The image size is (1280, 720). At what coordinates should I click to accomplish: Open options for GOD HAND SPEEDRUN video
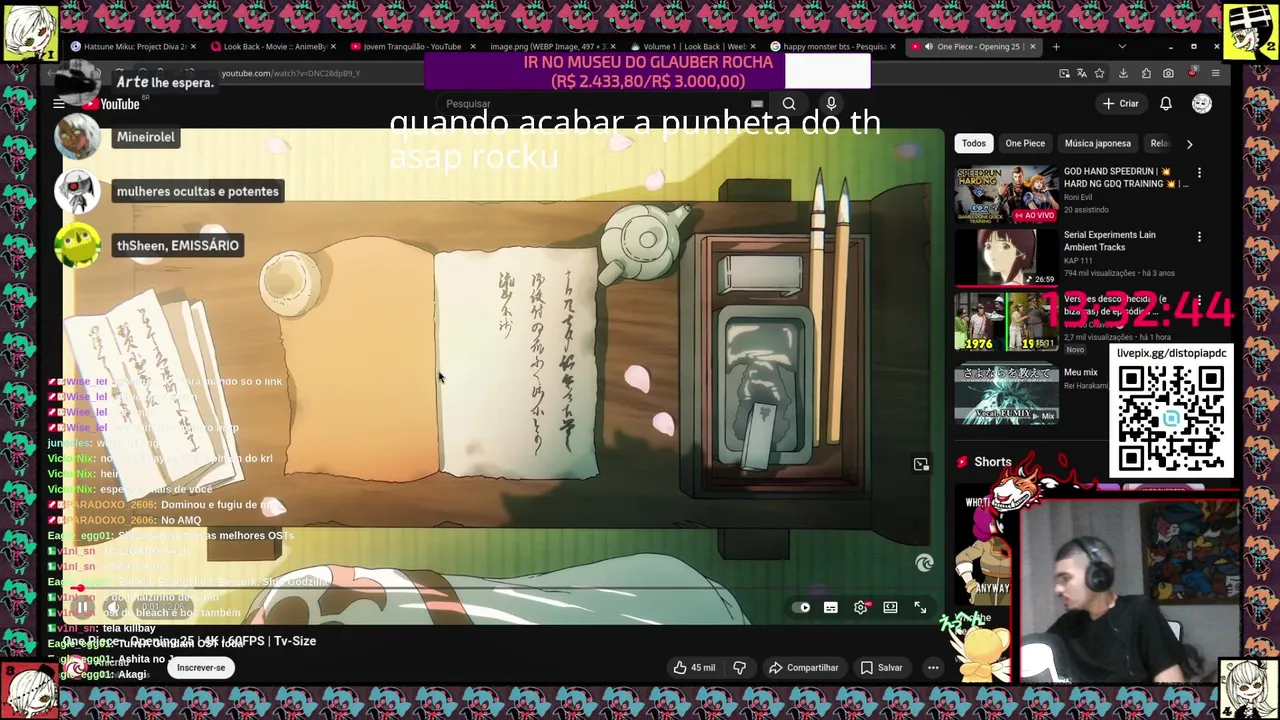pos(1199,173)
